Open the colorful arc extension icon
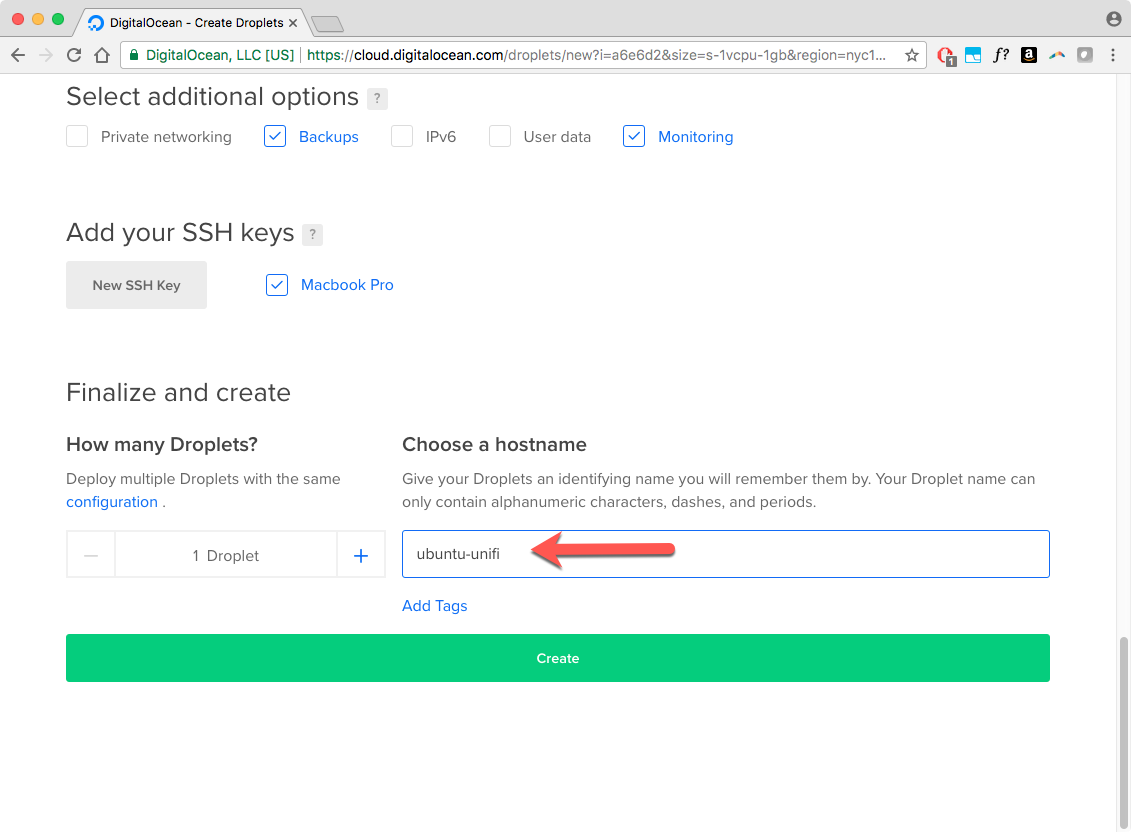1131x832 pixels. (x=1057, y=55)
